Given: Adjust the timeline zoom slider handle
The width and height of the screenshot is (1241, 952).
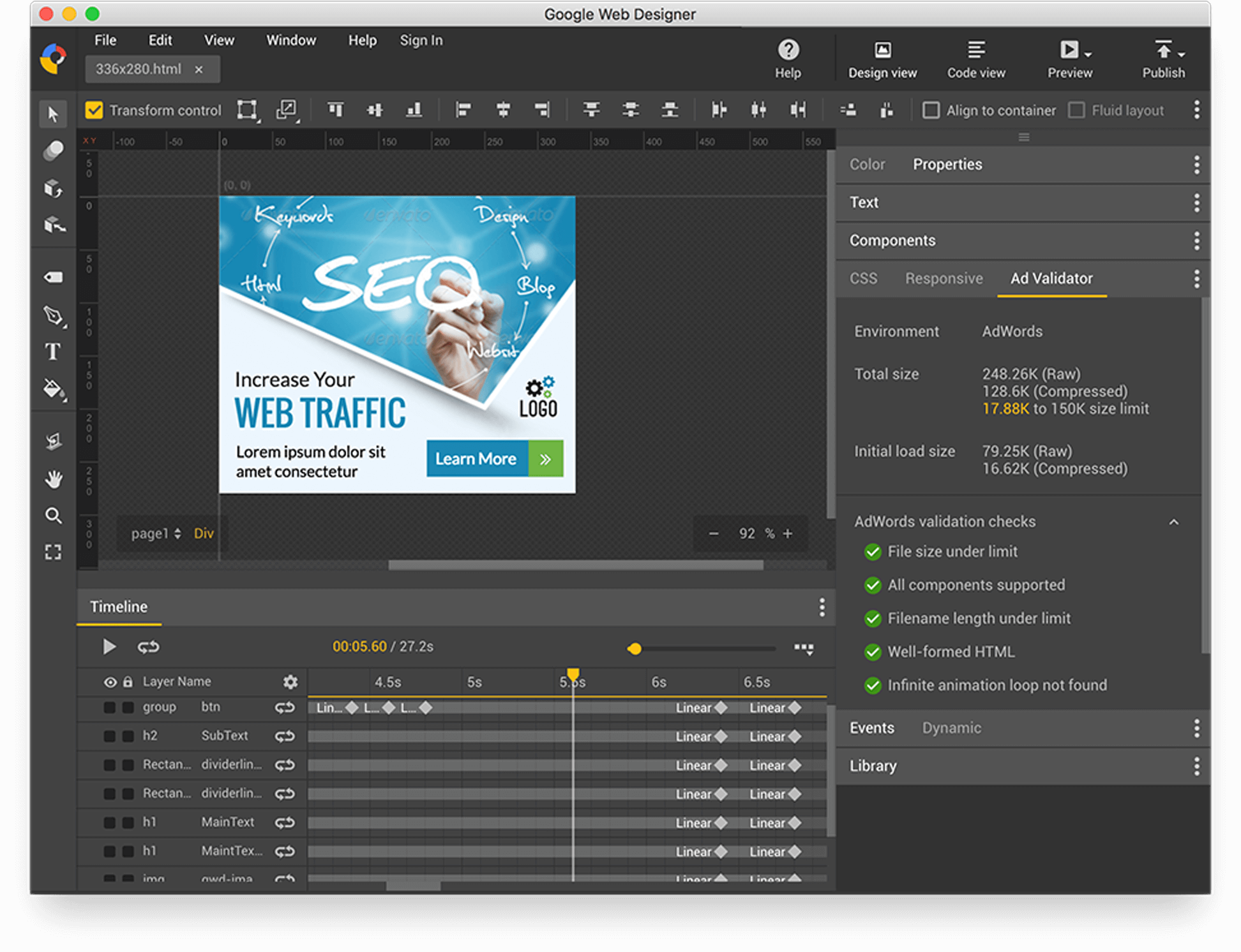Looking at the screenshot, I should (635, 649).
